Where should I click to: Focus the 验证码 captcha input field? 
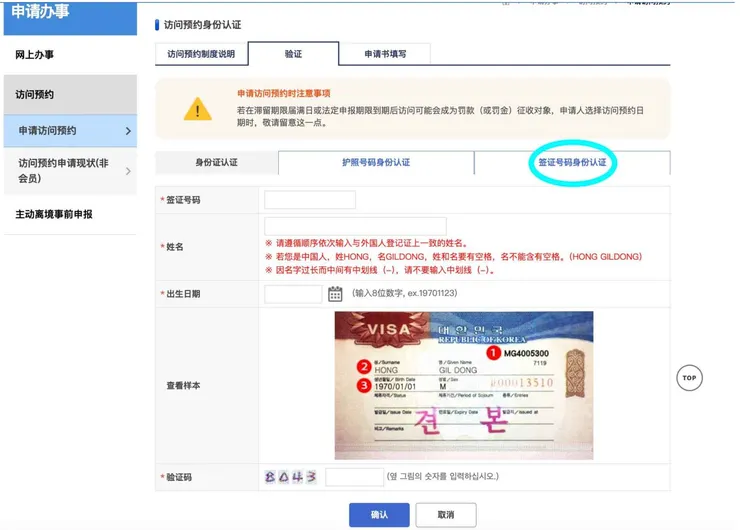click(354, 477)
